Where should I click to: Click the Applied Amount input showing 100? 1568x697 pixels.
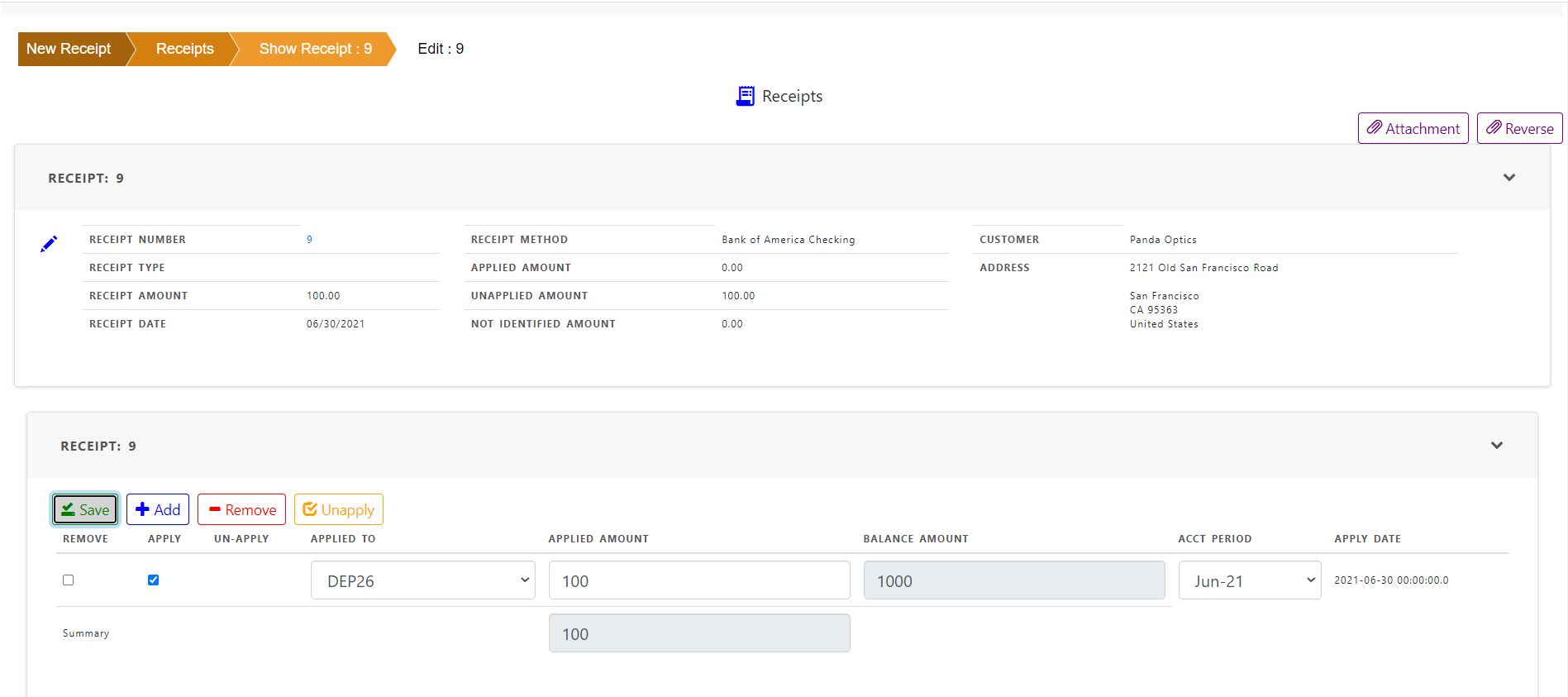tap(699, 580)
